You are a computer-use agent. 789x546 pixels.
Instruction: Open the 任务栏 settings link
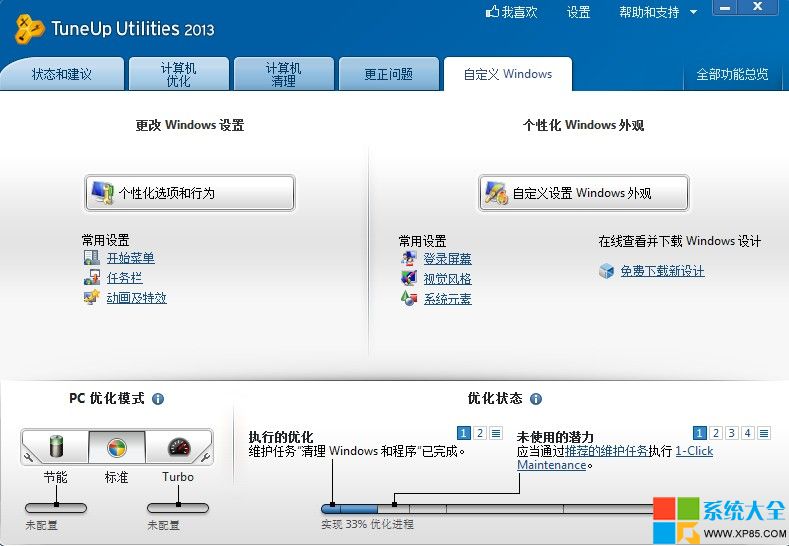click(125, 278)
